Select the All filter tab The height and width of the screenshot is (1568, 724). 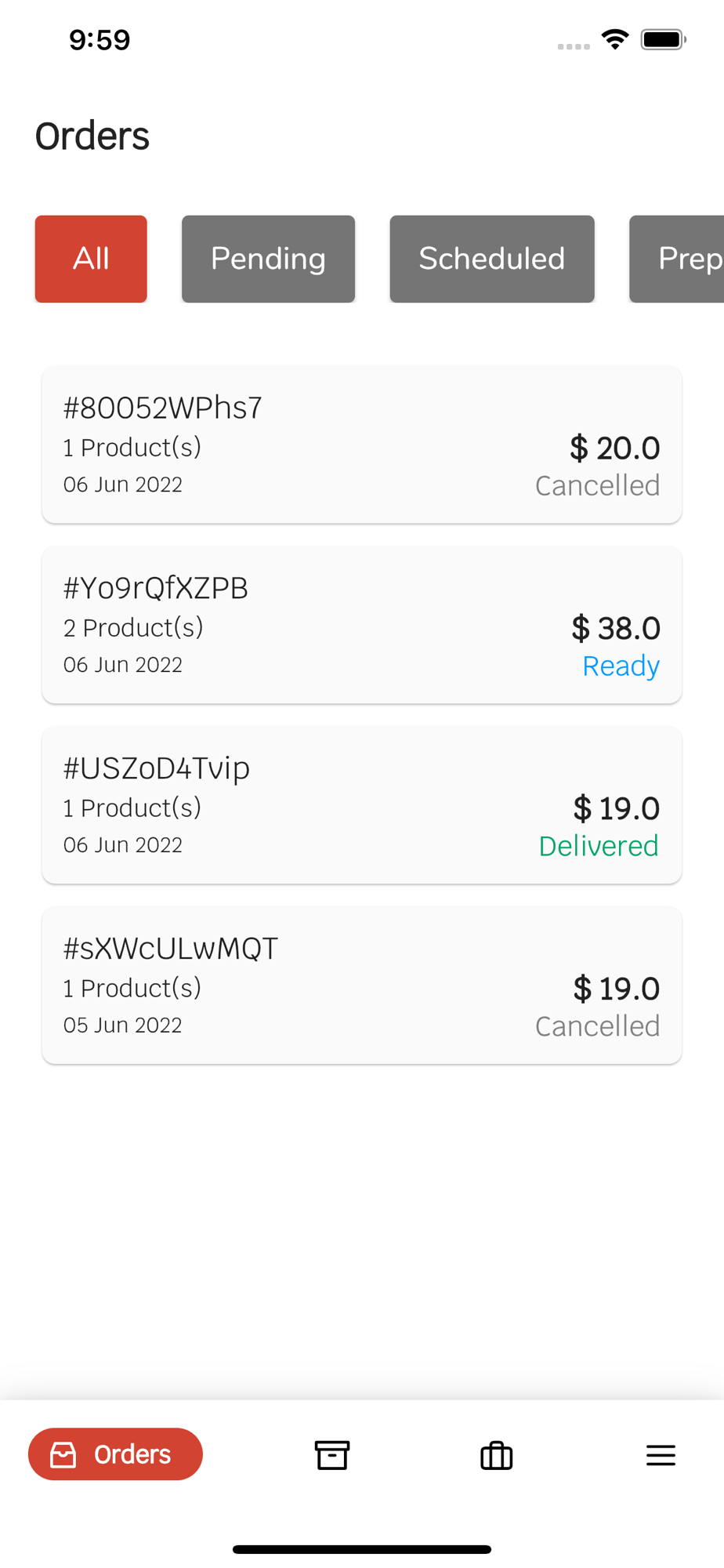[x=91, y=259]
